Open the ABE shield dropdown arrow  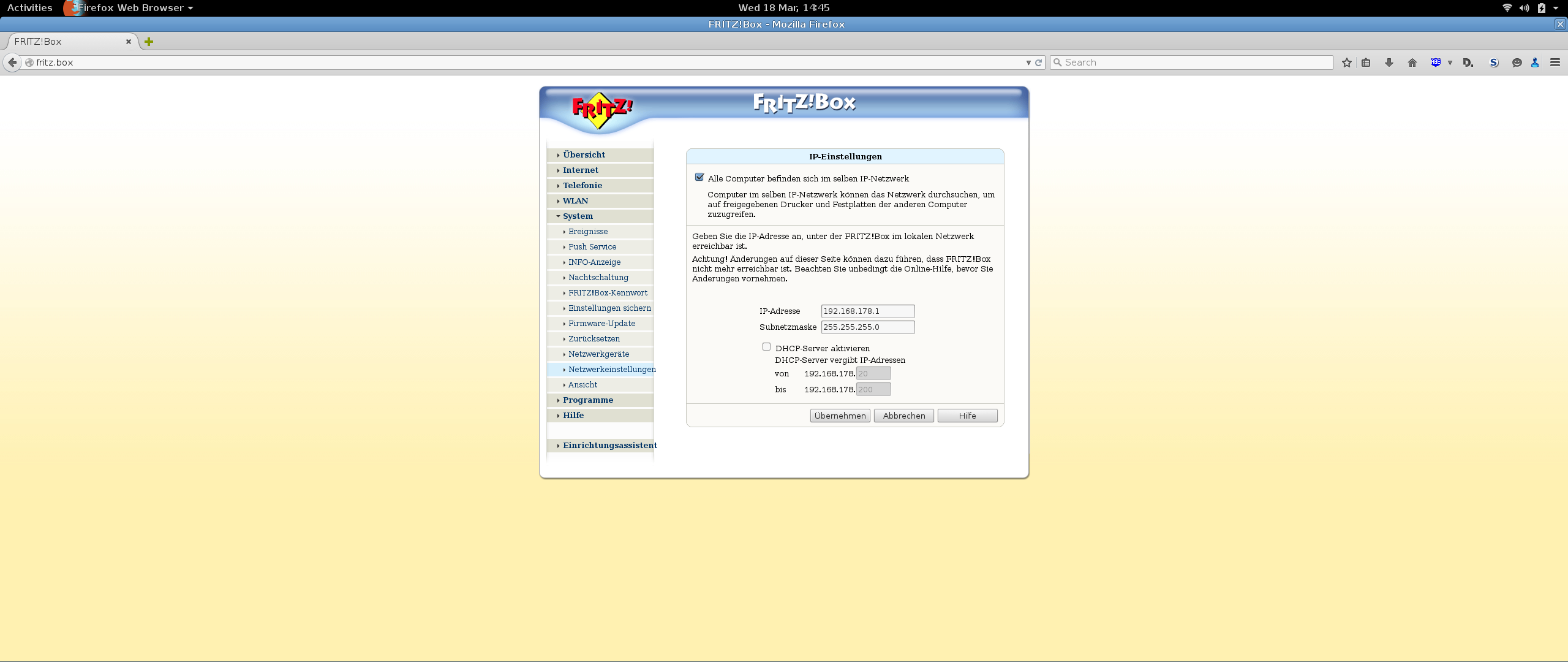(1450, 63)
